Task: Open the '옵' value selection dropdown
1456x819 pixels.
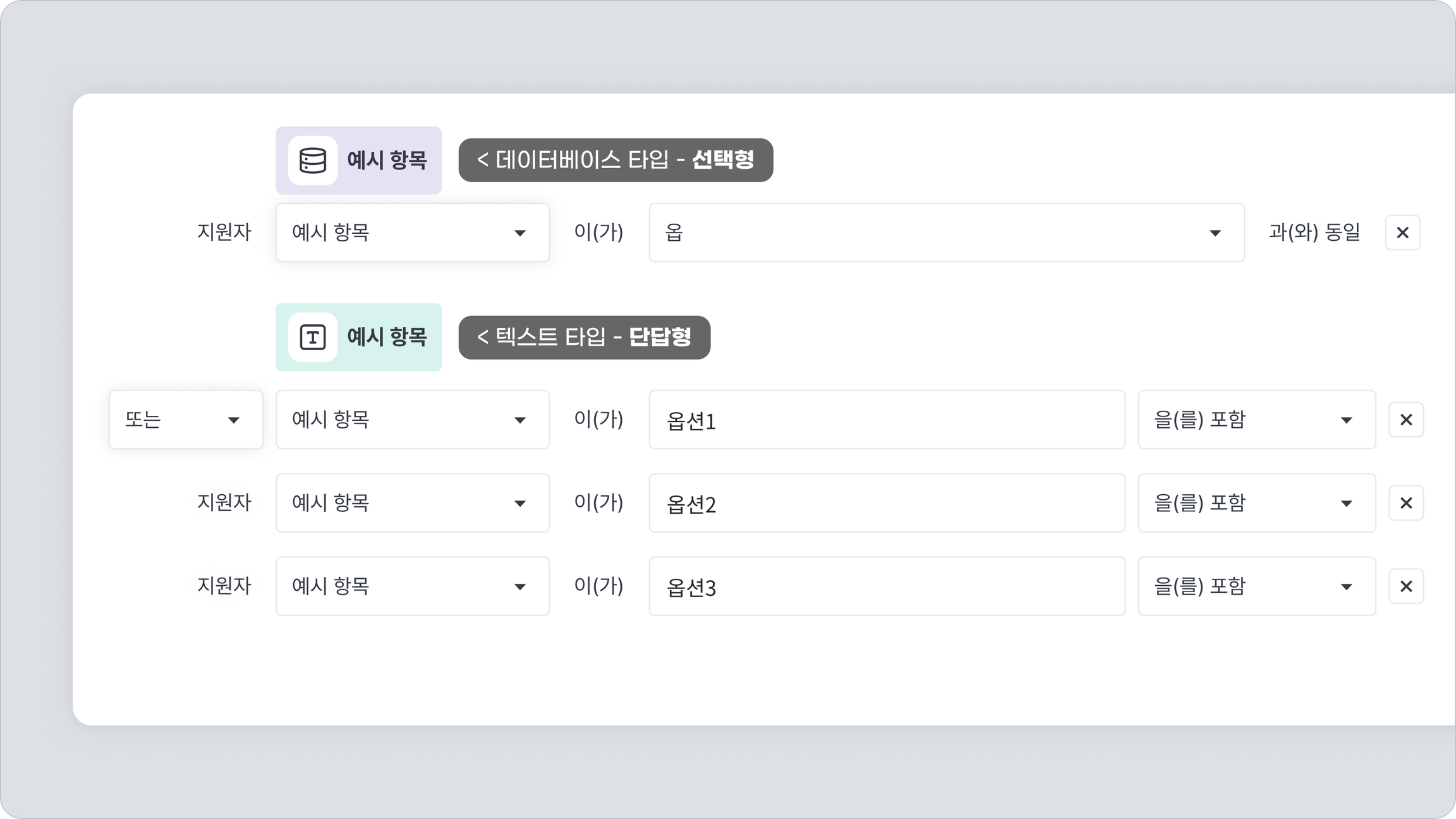Action: 946,233
